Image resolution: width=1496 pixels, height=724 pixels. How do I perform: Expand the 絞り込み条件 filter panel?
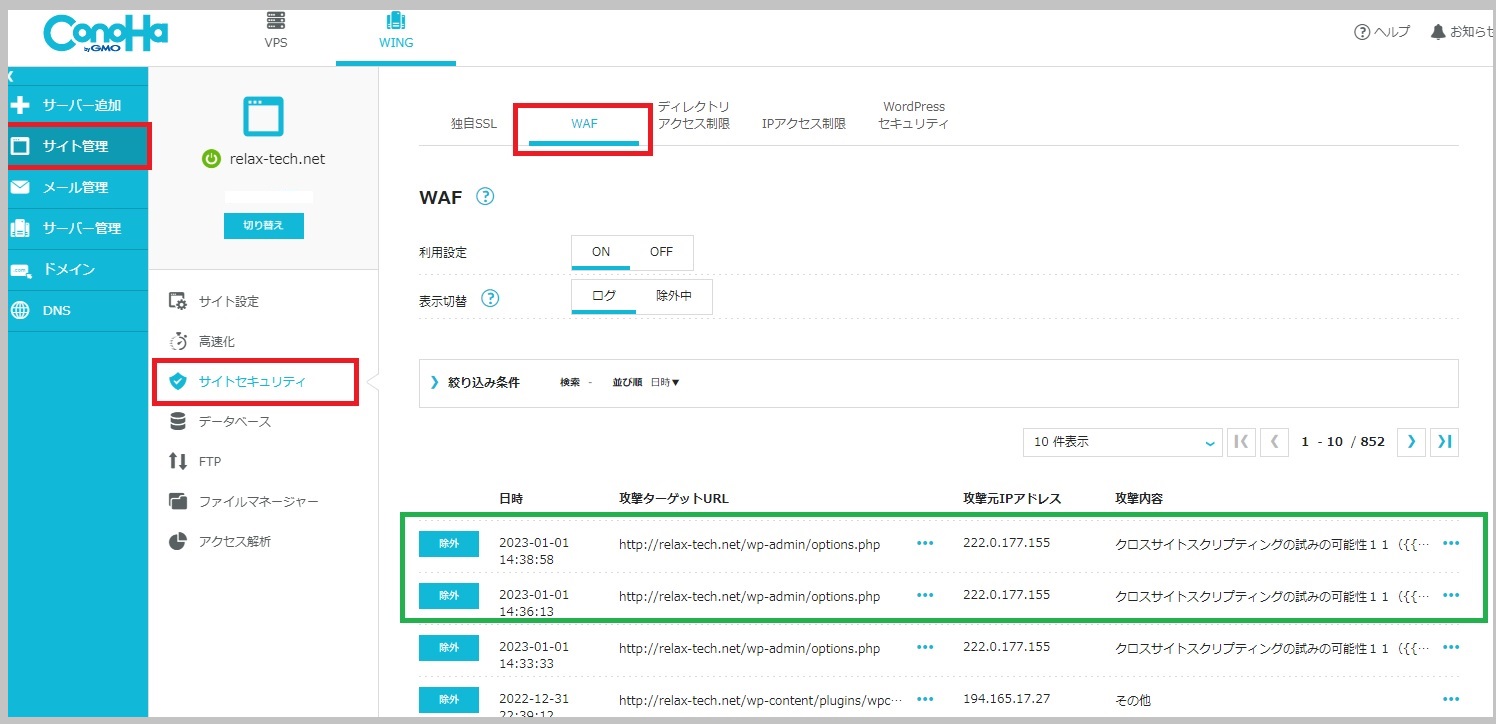coord(475,382)
